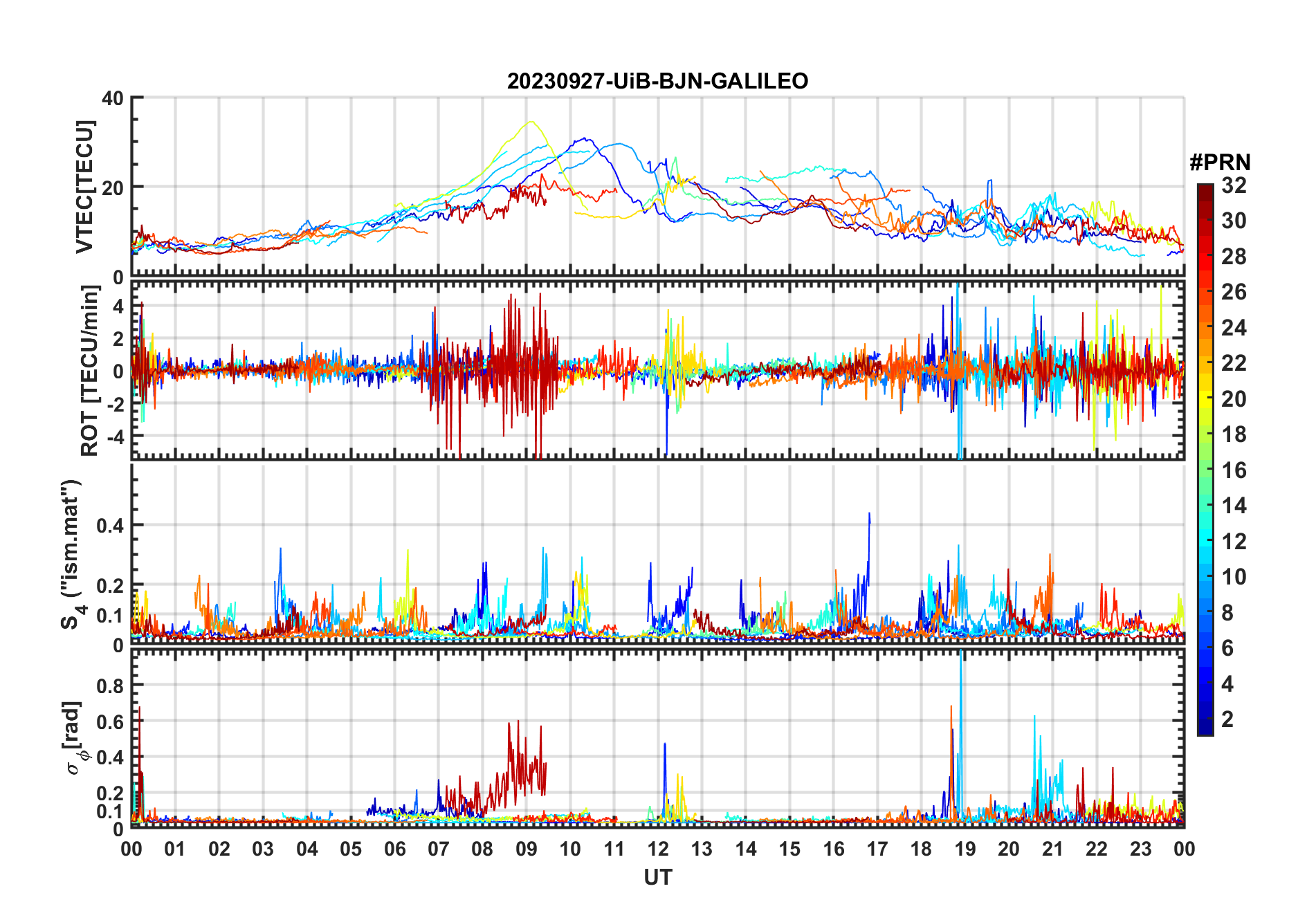Click the VTEC axis tick label 40

[113, 98]
